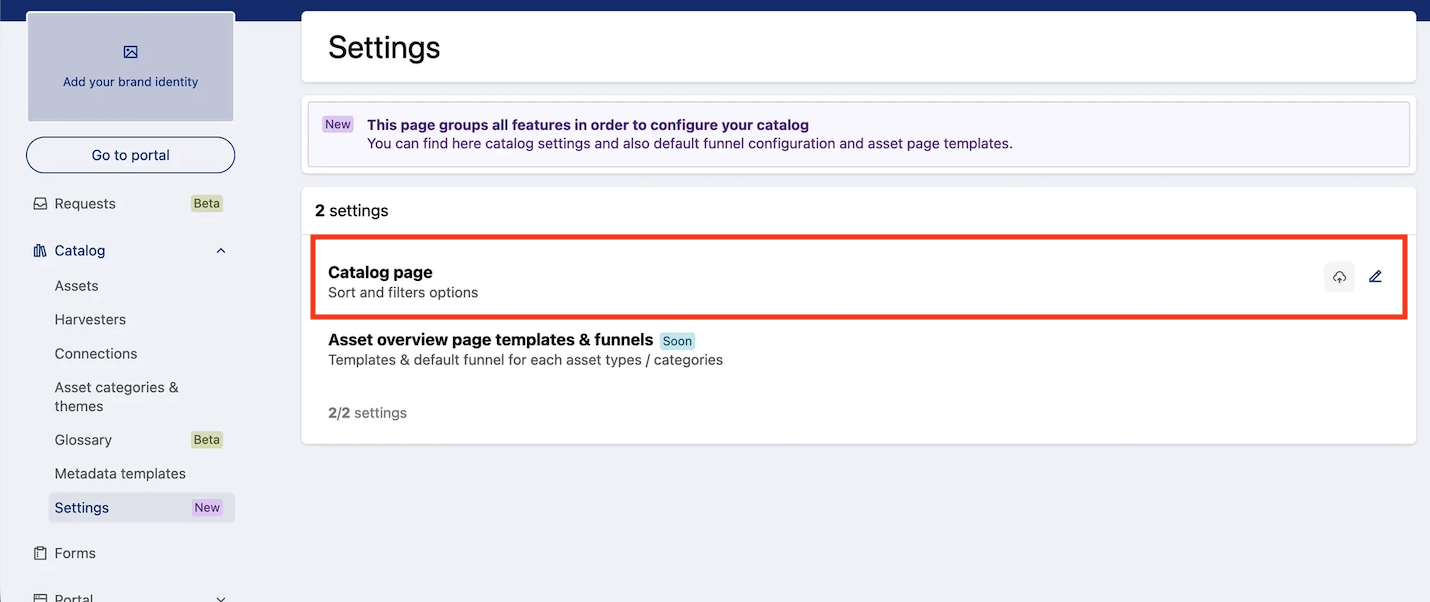Click Asset overview page templates & funnels
Image resolution: width=1430 pixels, height=602 pixels.
490,340
